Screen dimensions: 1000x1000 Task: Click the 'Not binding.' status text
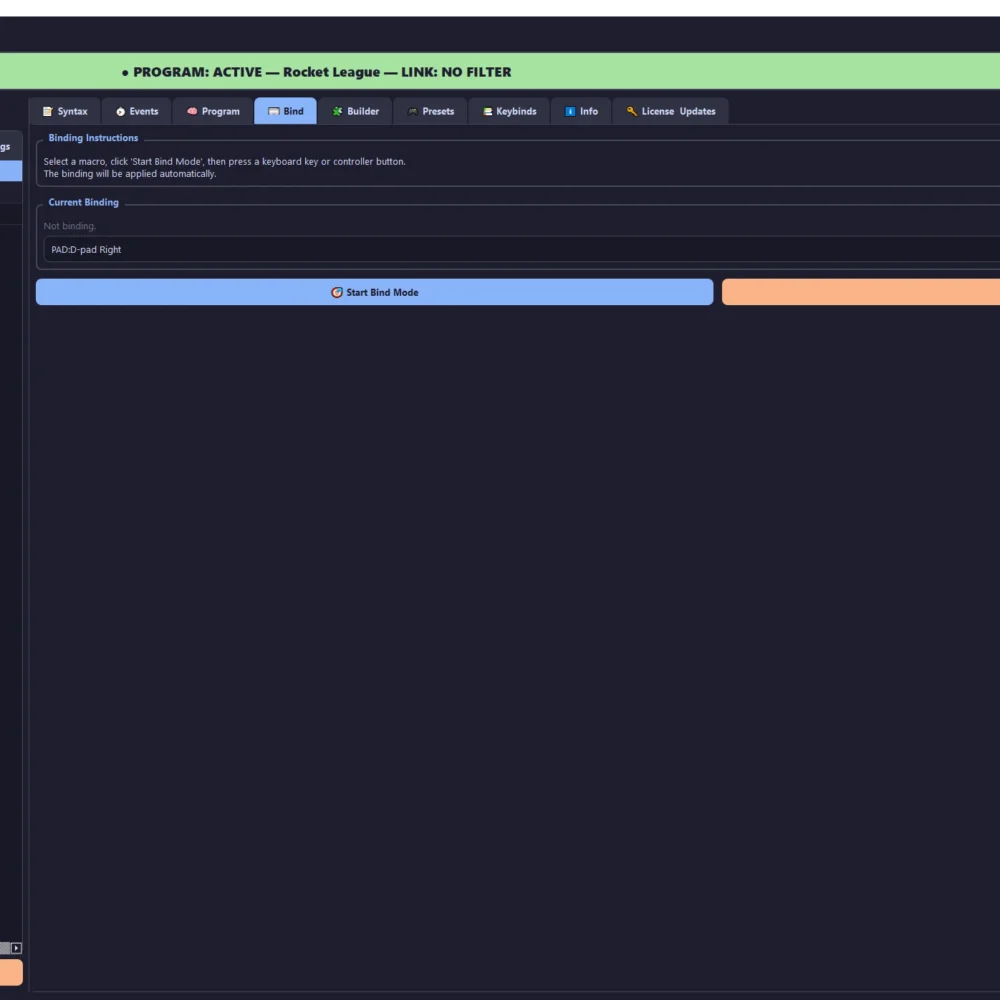tap(70, 226)
